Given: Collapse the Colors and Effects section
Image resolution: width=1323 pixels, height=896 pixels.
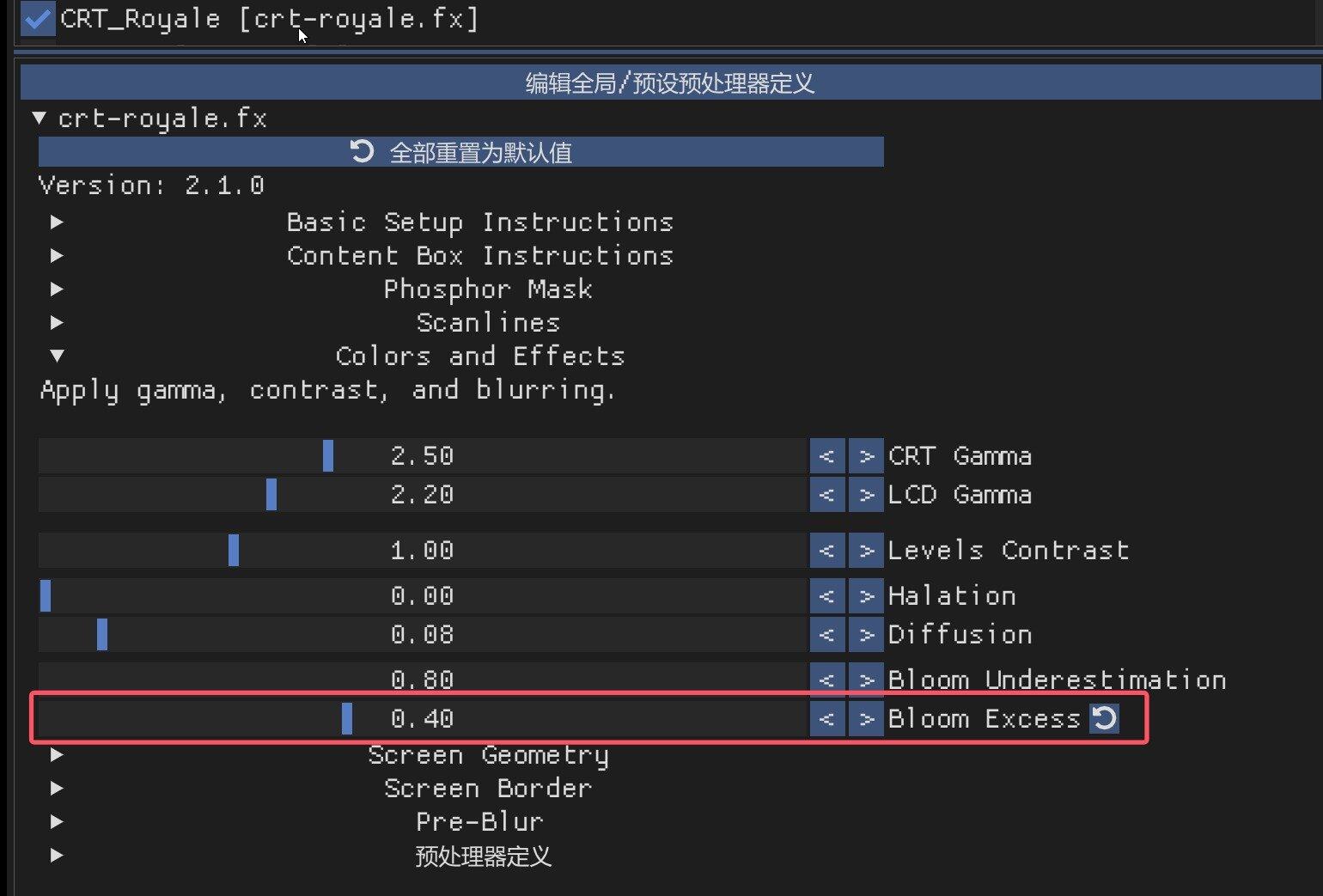Looking at the screenshot, I should [57, 356].
